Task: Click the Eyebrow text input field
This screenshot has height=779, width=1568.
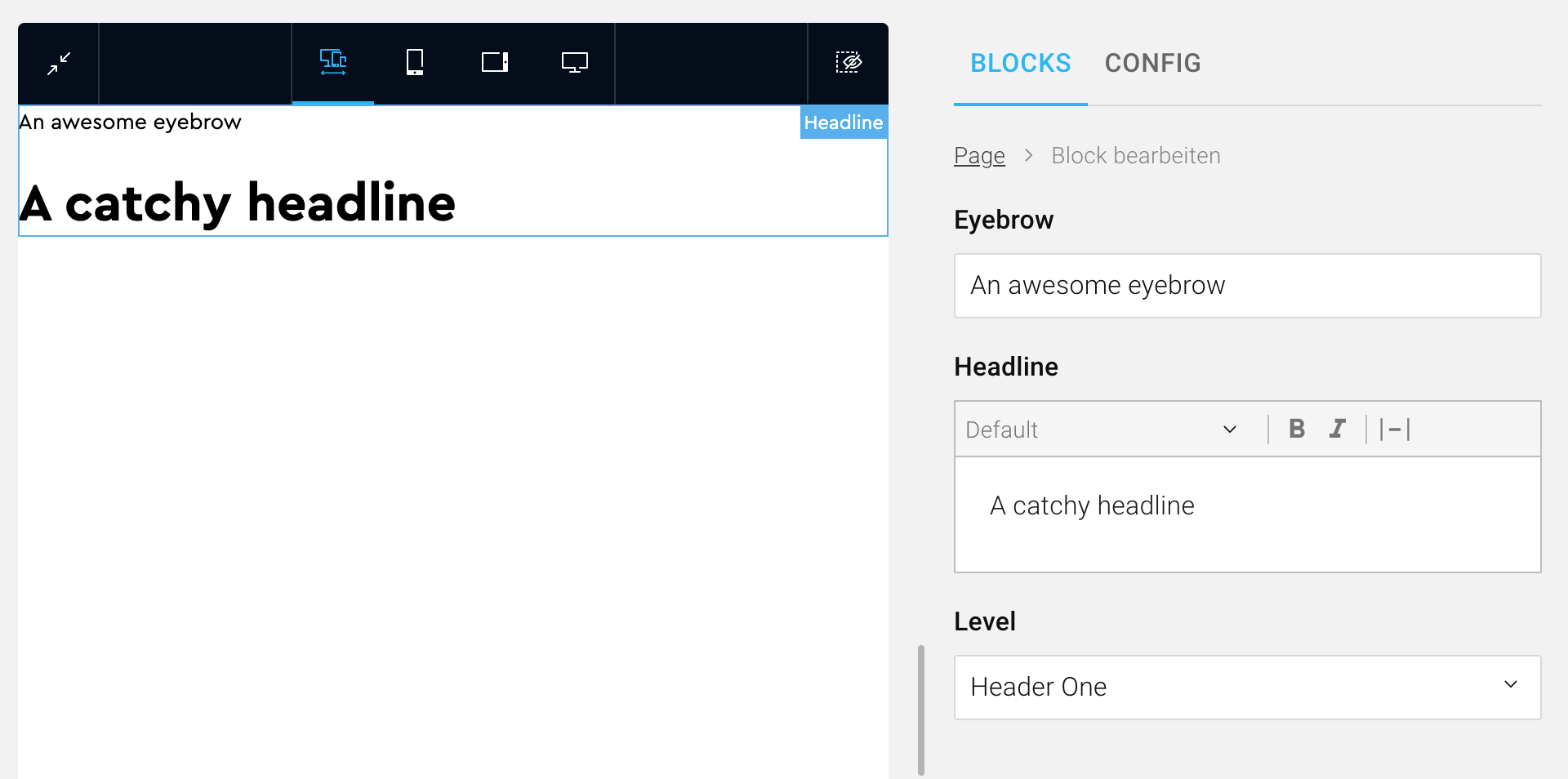Action: click(x=1246, y=285)
